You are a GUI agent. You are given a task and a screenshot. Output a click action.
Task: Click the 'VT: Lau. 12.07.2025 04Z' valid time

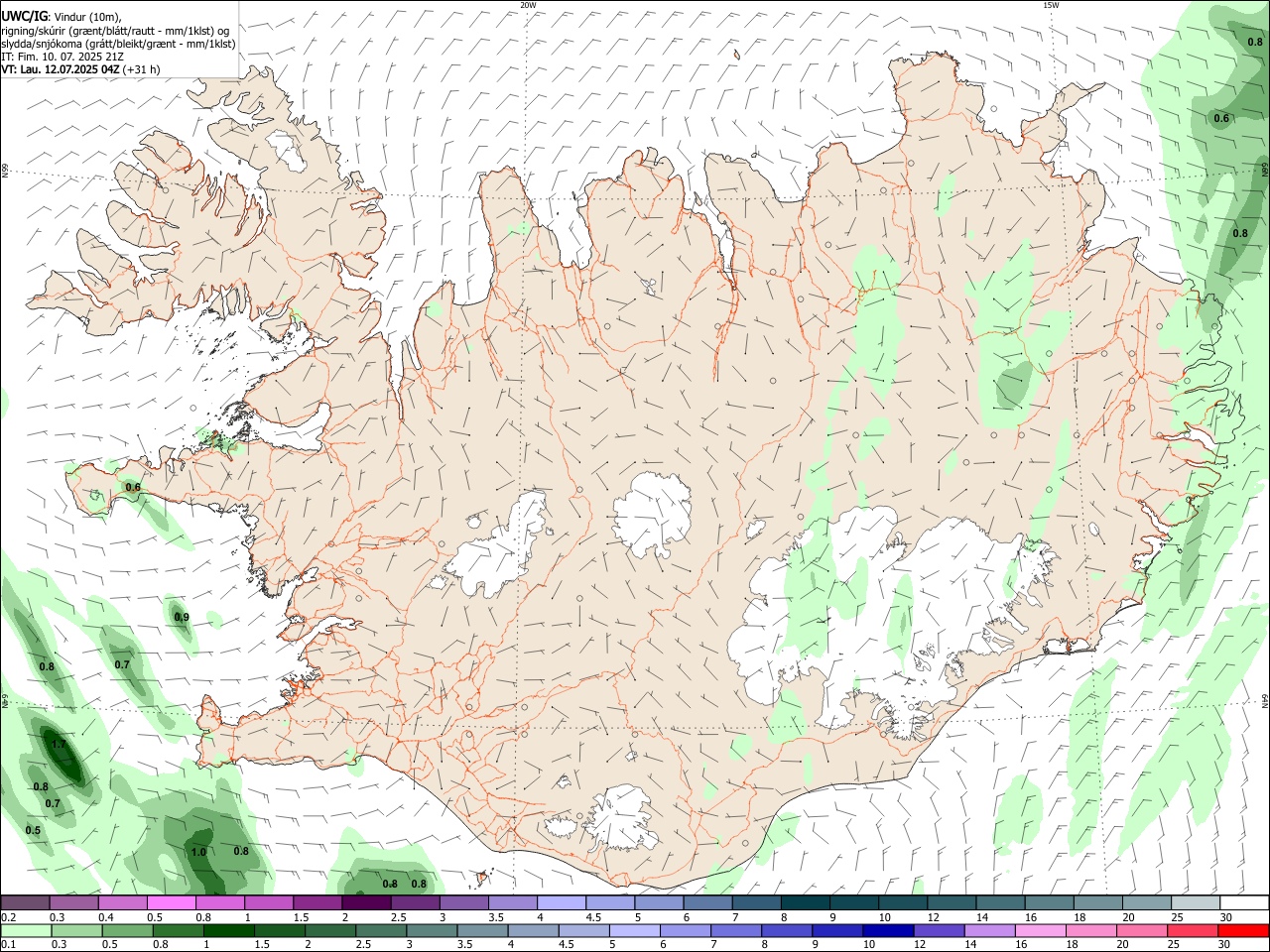click(61, 69)
